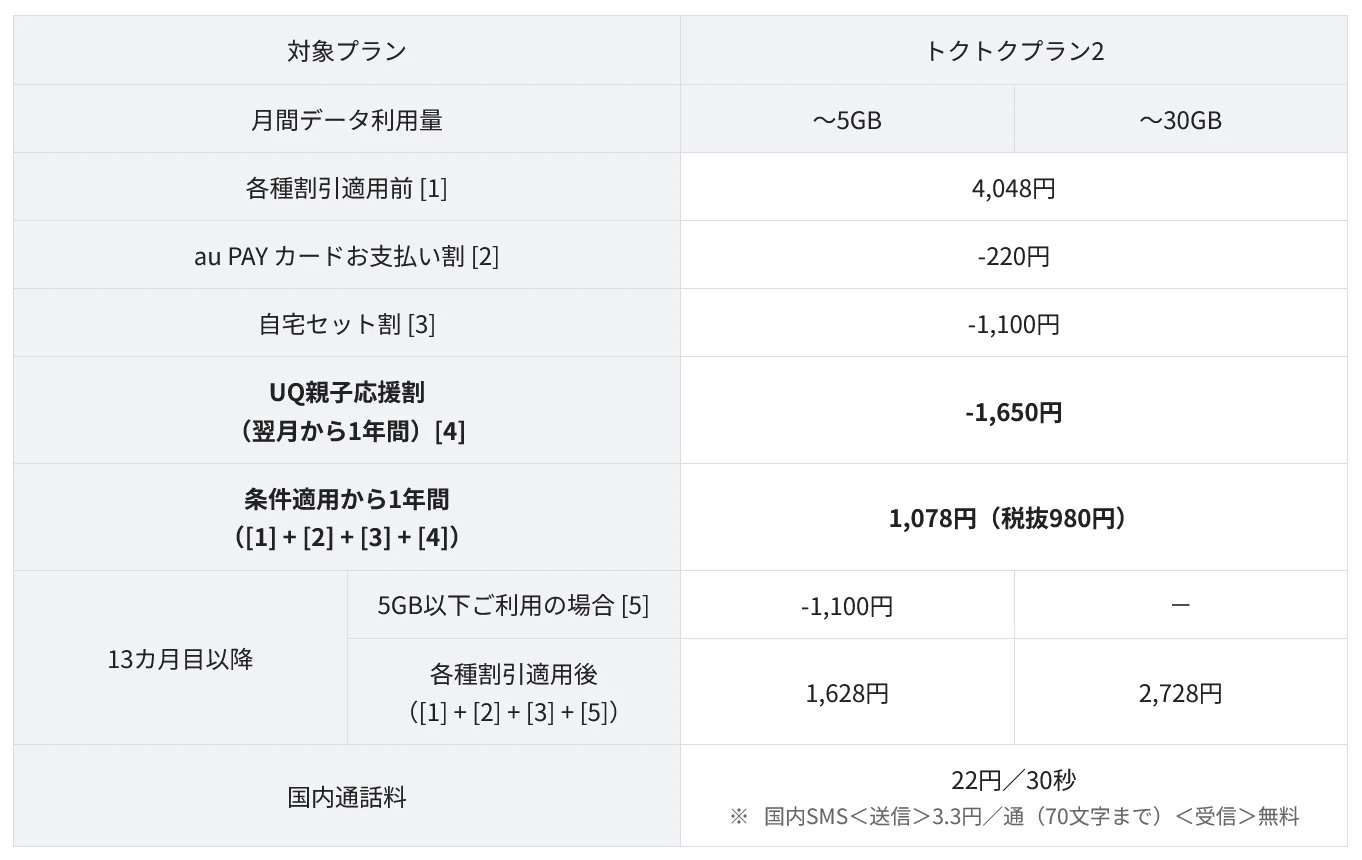Select the ～30GB data column header
The width and height of the screenshot is (1362, 860).
pyautogui.click(x=1180, y=120)
